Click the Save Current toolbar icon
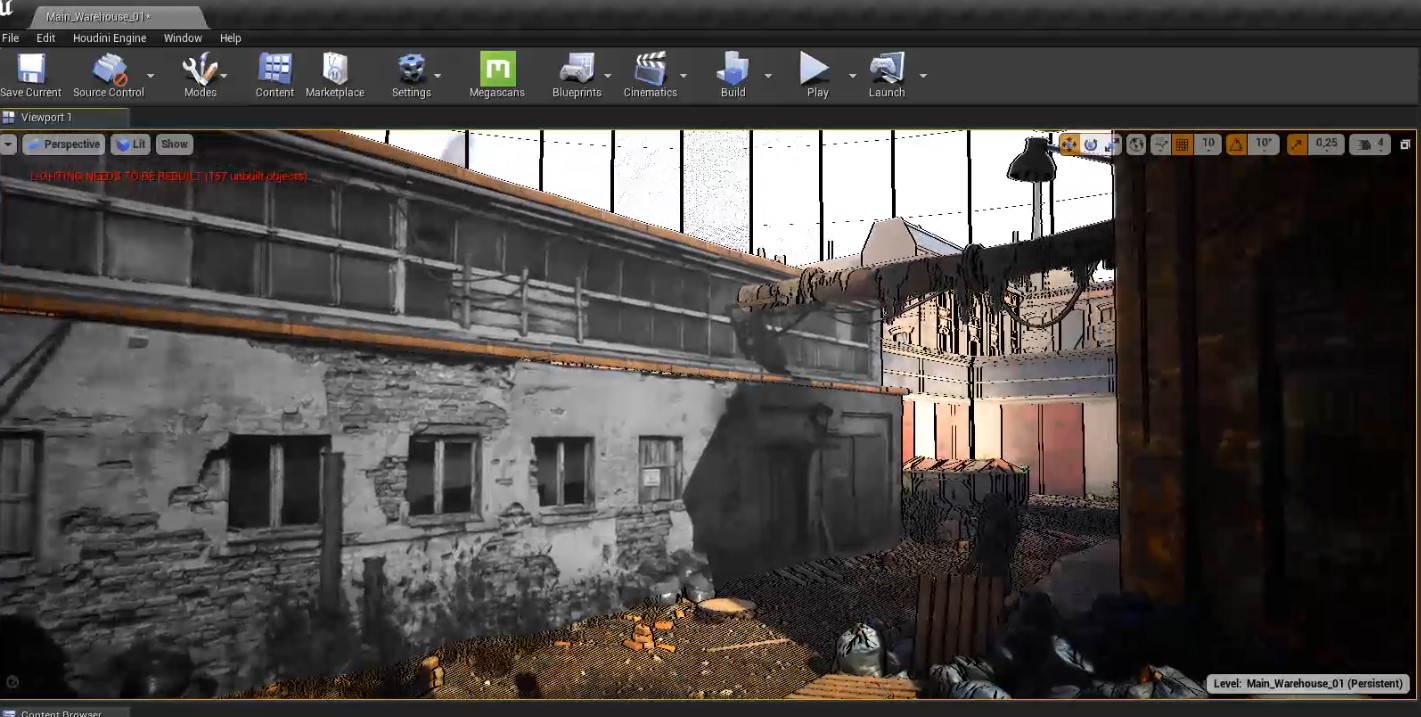Viewport: 1421px width, 717px height. coord(31,75)
